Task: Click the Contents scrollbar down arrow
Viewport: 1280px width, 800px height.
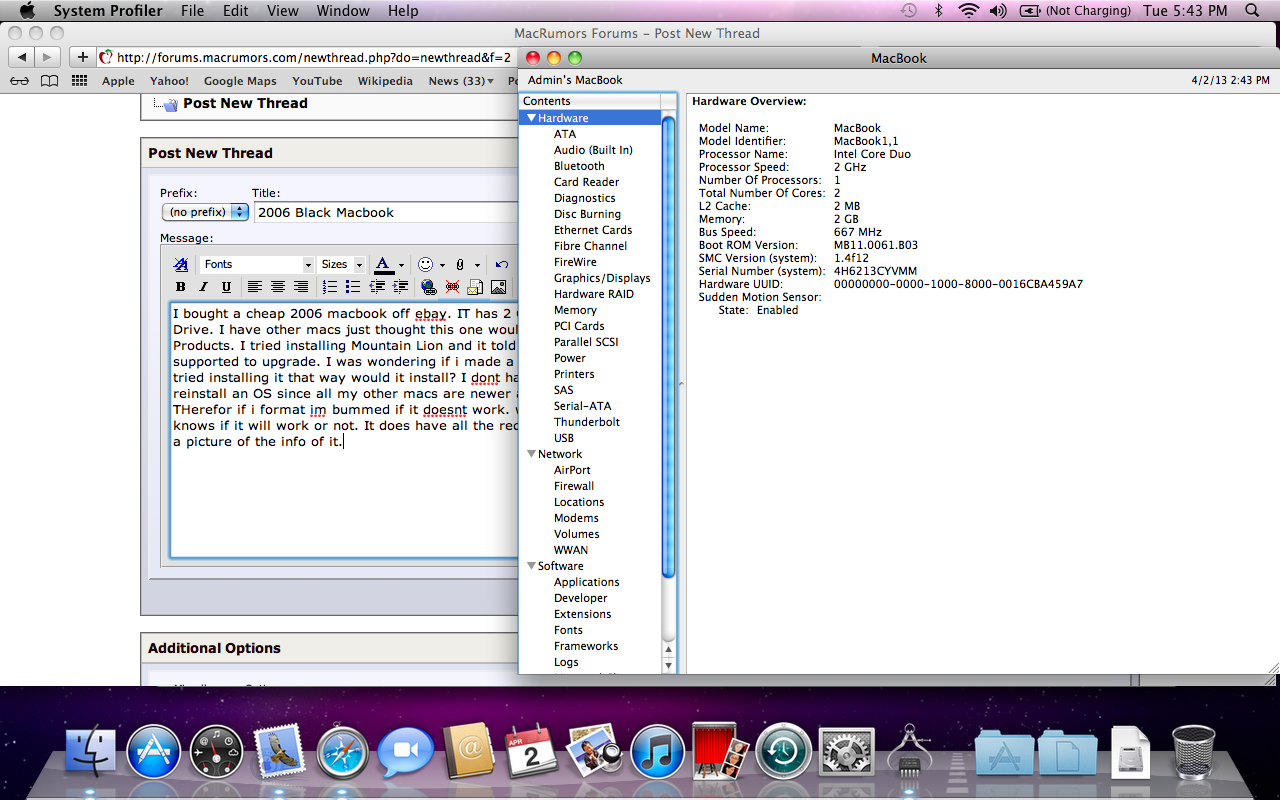Action: [669, 665]
